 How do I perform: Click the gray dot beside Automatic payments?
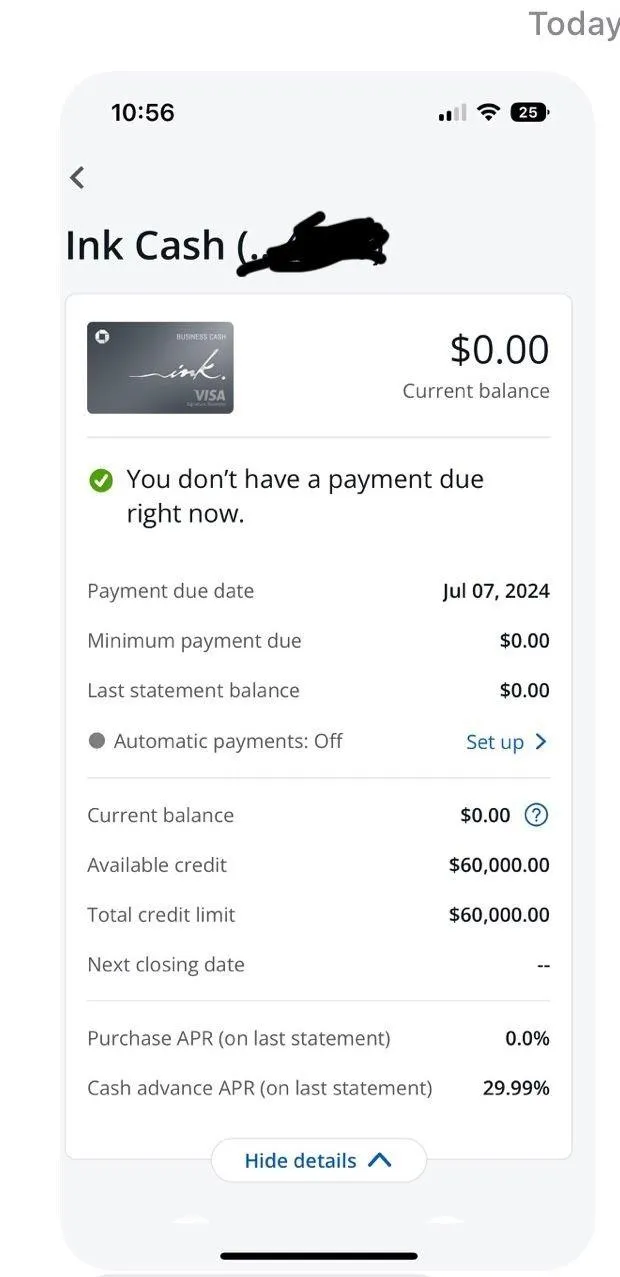pyautogui.click(x=97, y=741)
